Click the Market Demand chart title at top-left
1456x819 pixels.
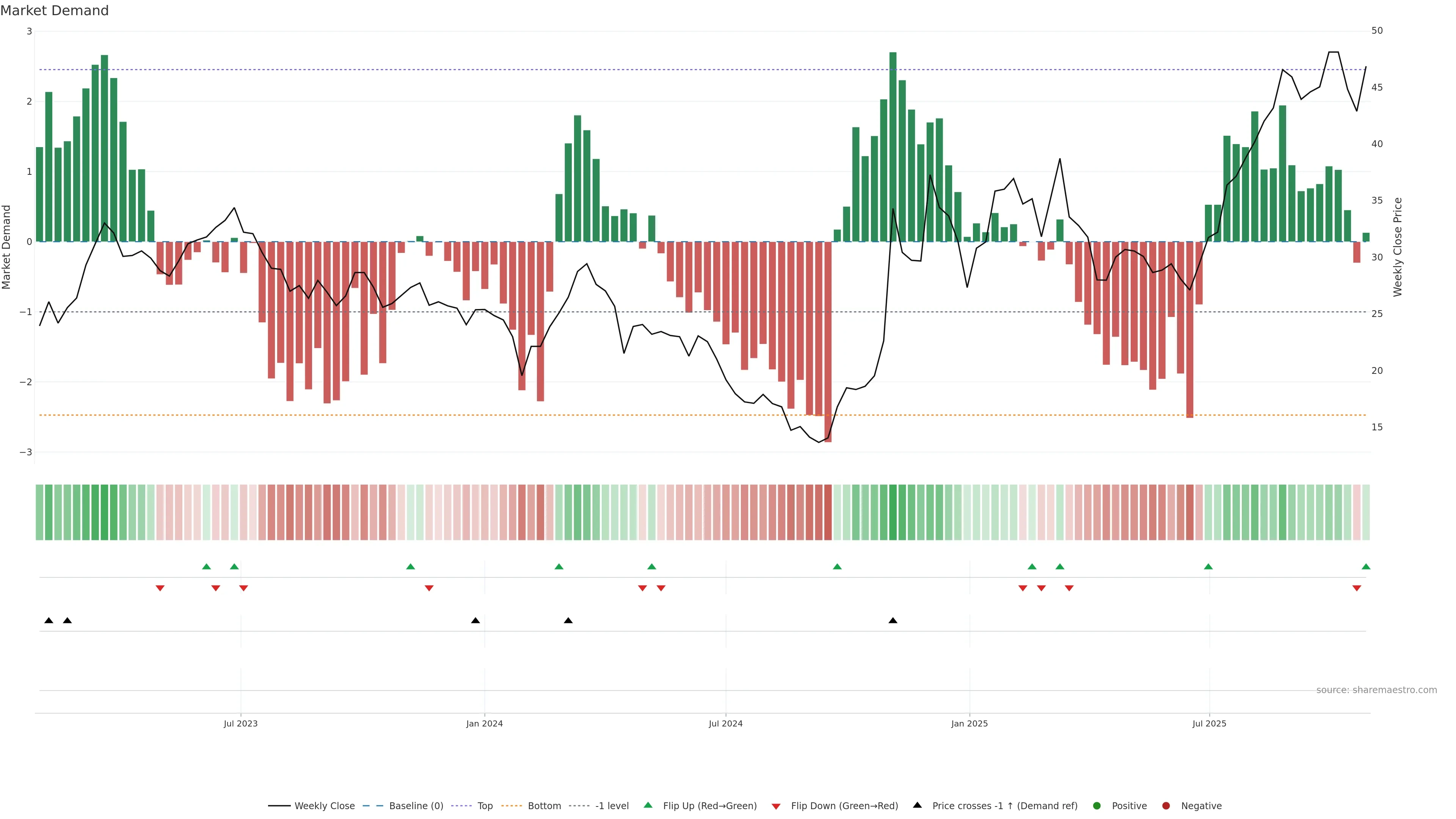click(54, 11)
